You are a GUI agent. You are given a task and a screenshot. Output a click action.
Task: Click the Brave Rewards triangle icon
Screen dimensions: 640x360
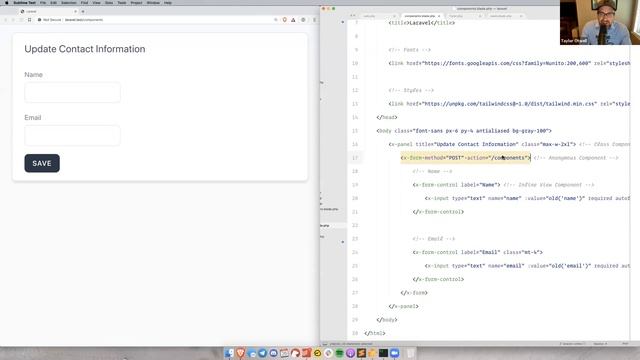pos(293,20)
